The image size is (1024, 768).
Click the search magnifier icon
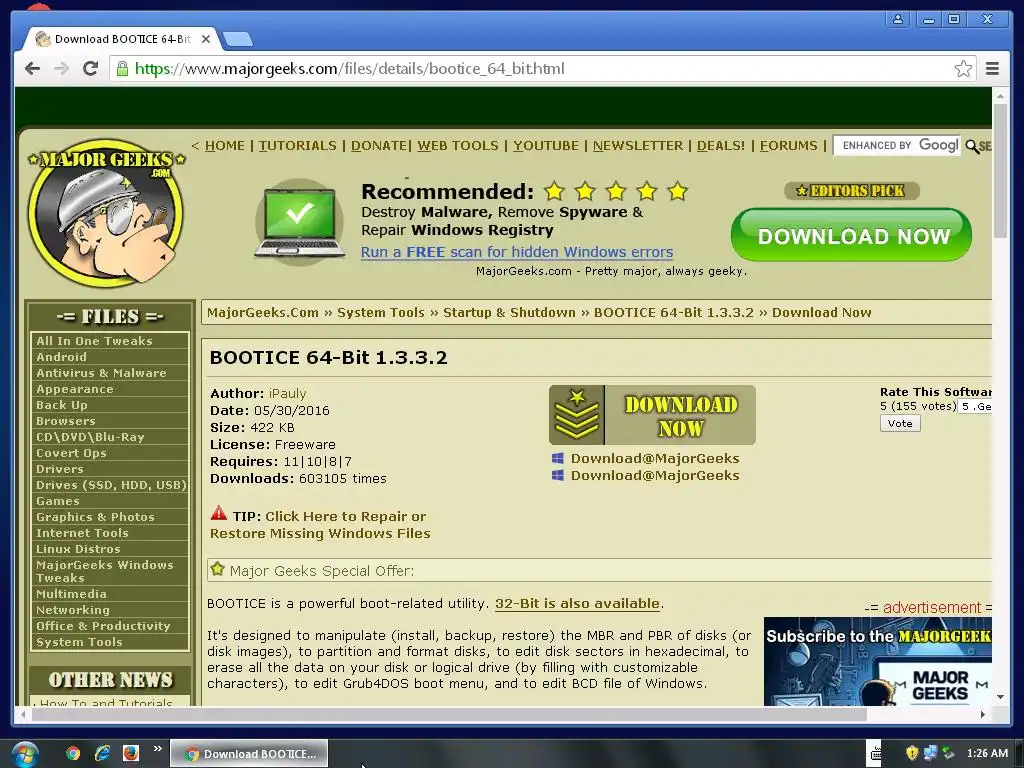[972, 146]
